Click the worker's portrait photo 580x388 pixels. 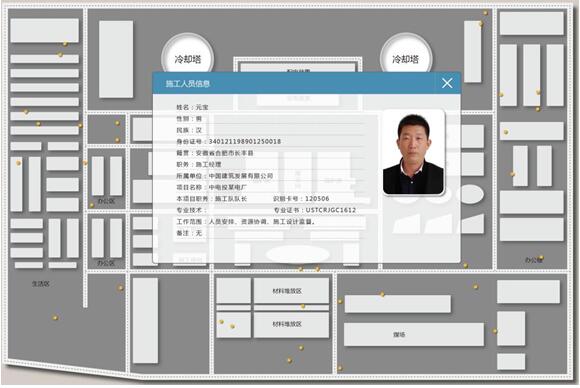[413, 152]
